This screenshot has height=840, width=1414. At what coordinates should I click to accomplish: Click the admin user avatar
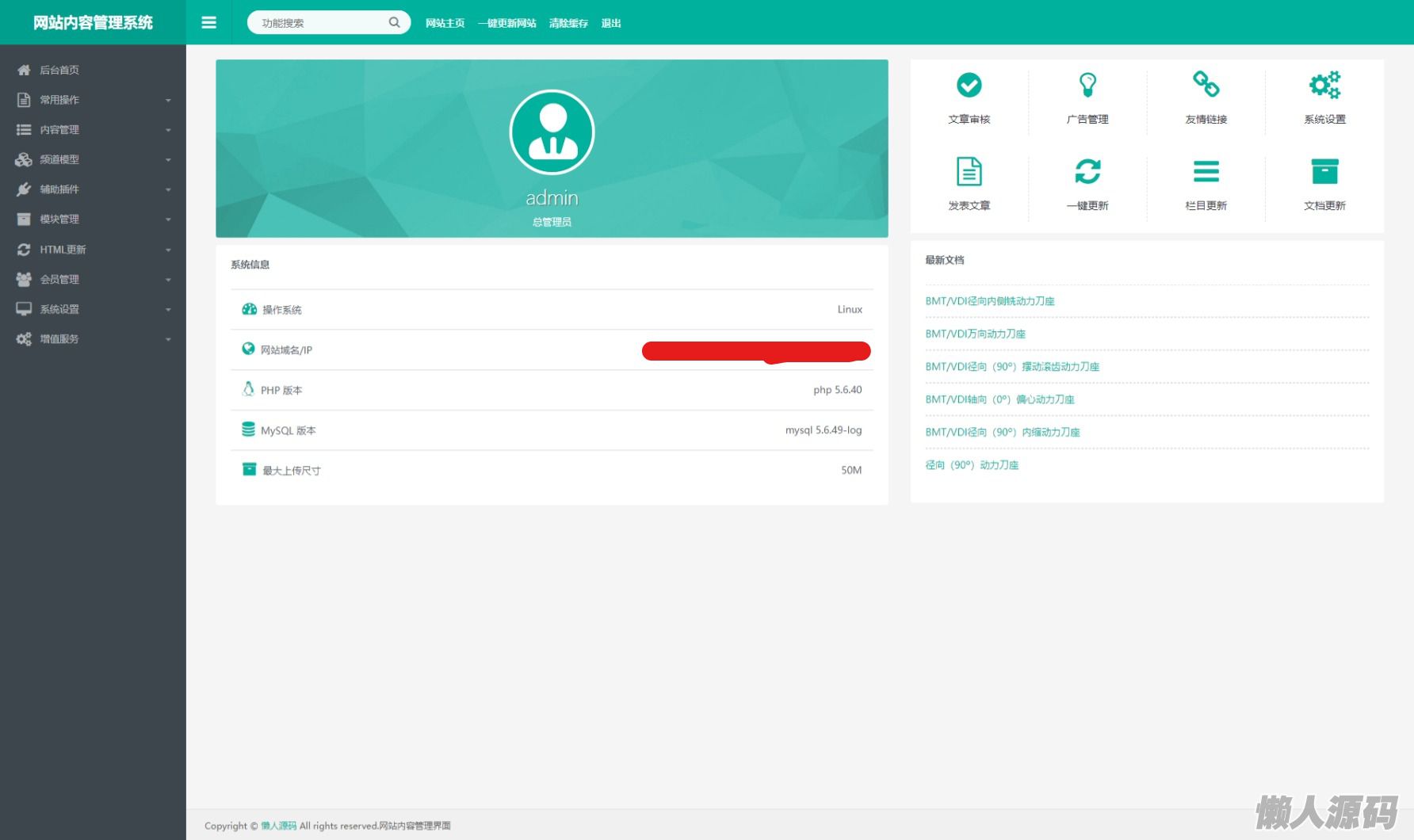coord(552,132)
